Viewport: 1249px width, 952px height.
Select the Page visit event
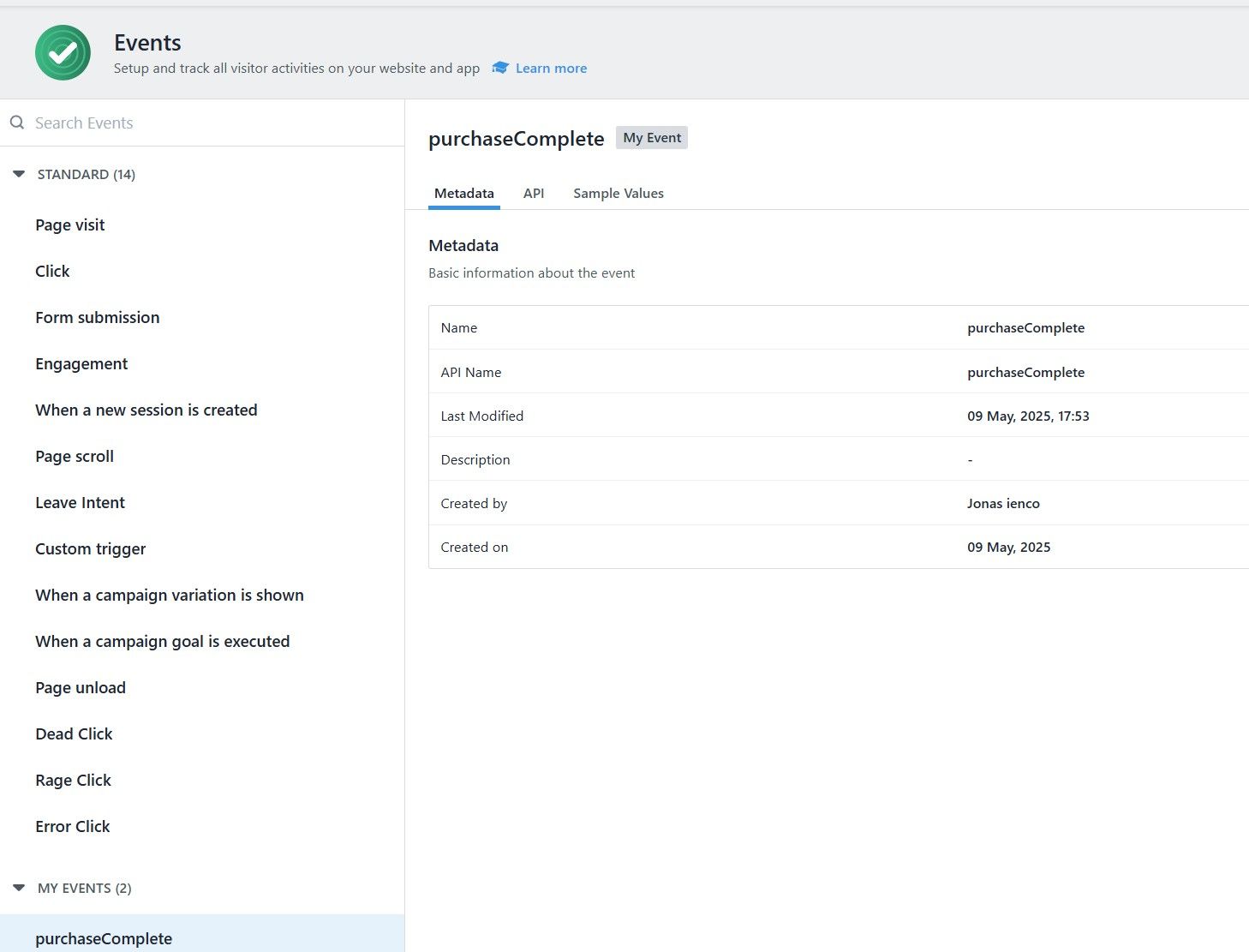tap(70, 225)
